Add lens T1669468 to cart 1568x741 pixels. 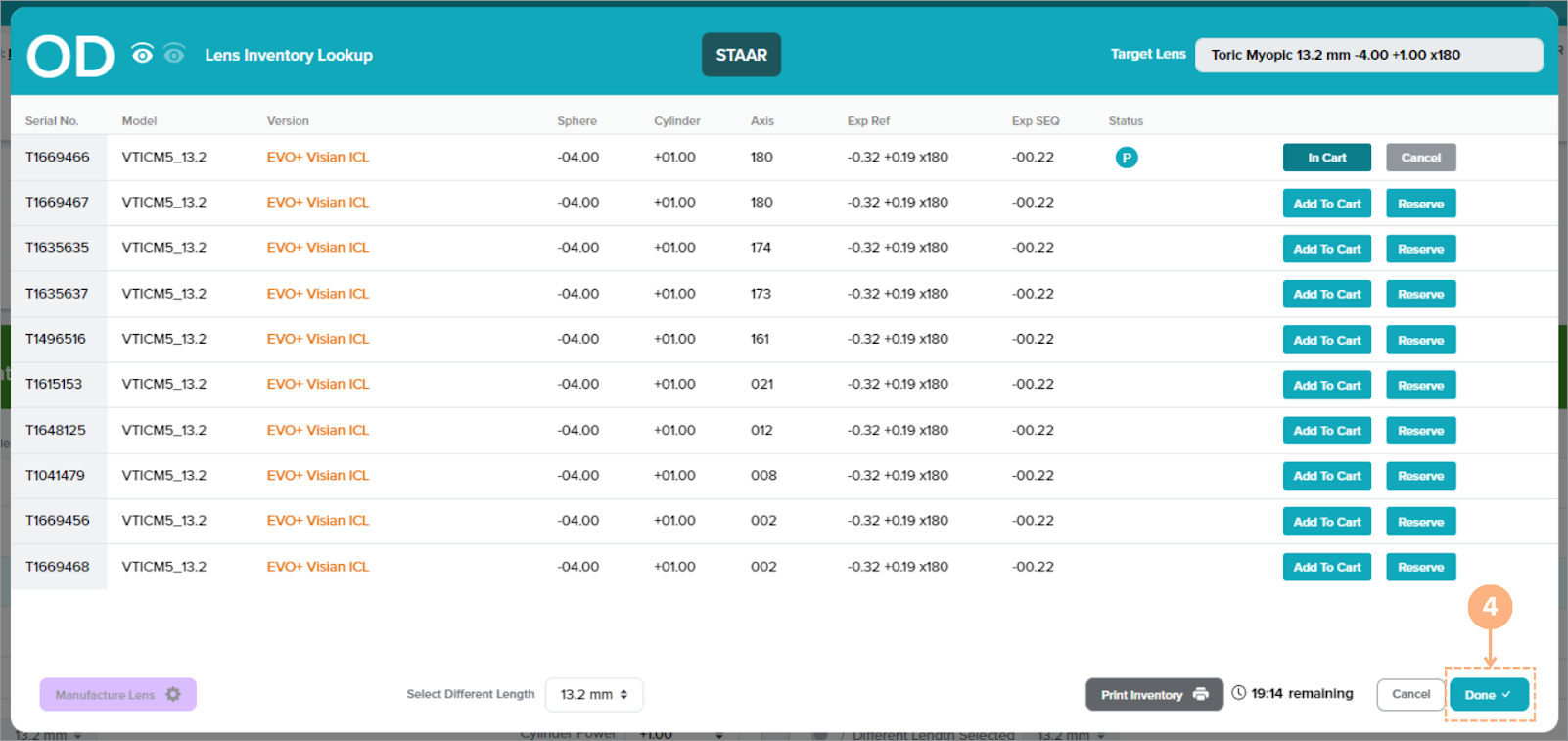pyautogui.click(x=1326, y=567)
